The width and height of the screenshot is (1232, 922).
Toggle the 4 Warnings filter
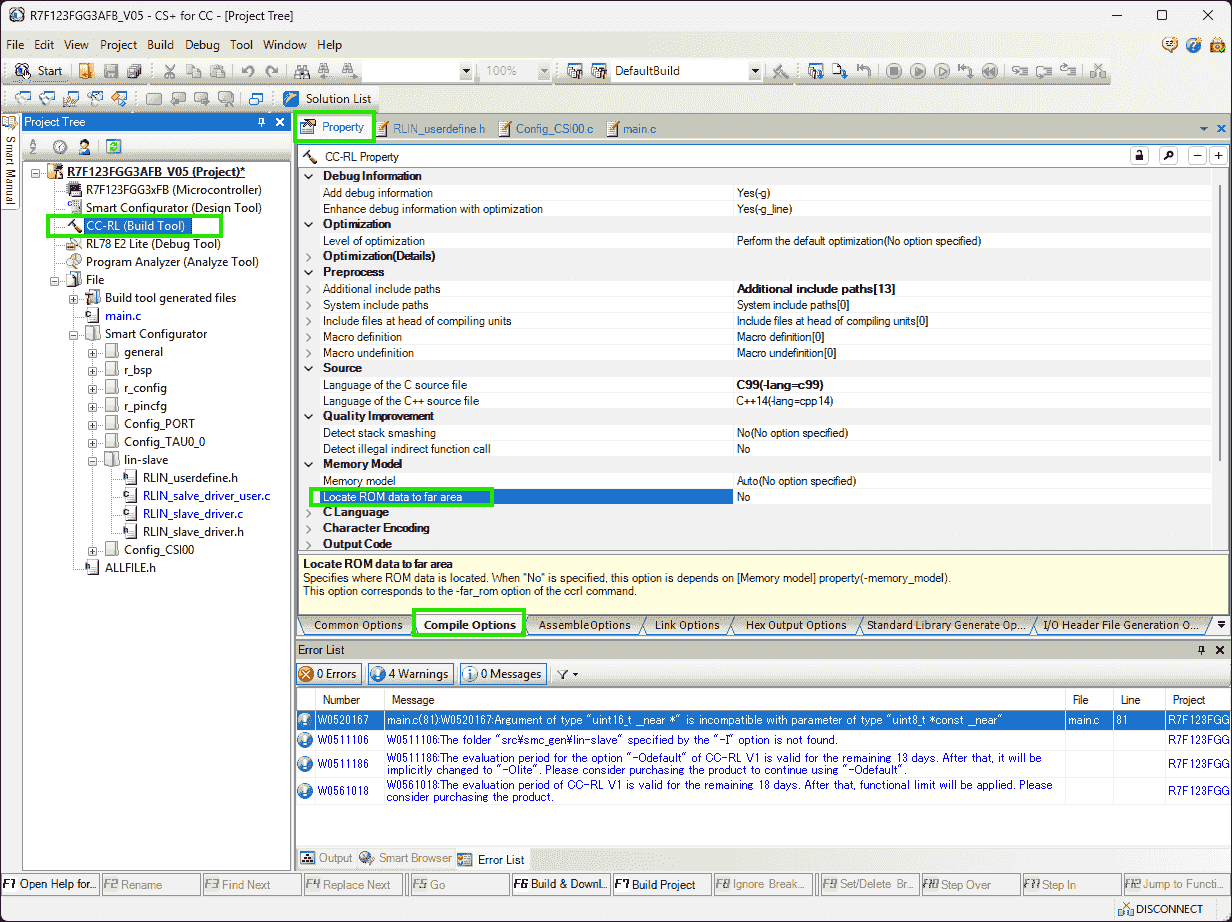tap(411, 674)
